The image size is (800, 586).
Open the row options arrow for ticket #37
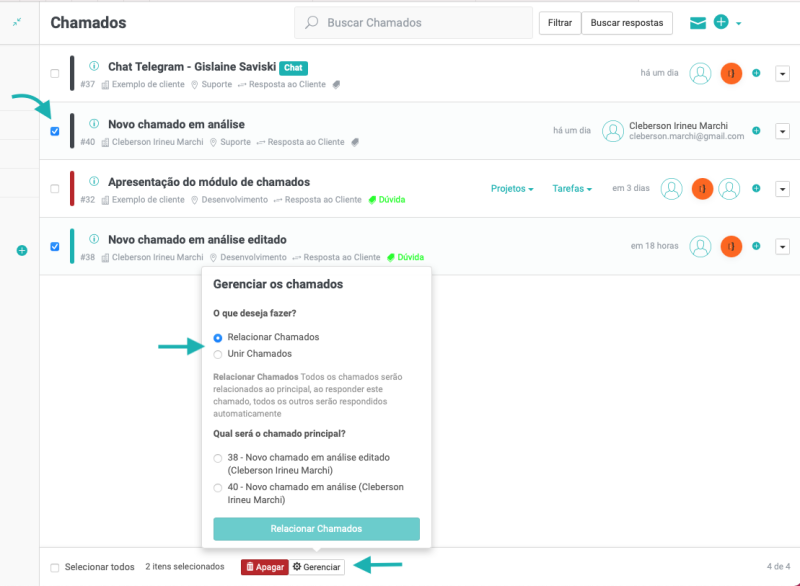[x=782, y=73]
